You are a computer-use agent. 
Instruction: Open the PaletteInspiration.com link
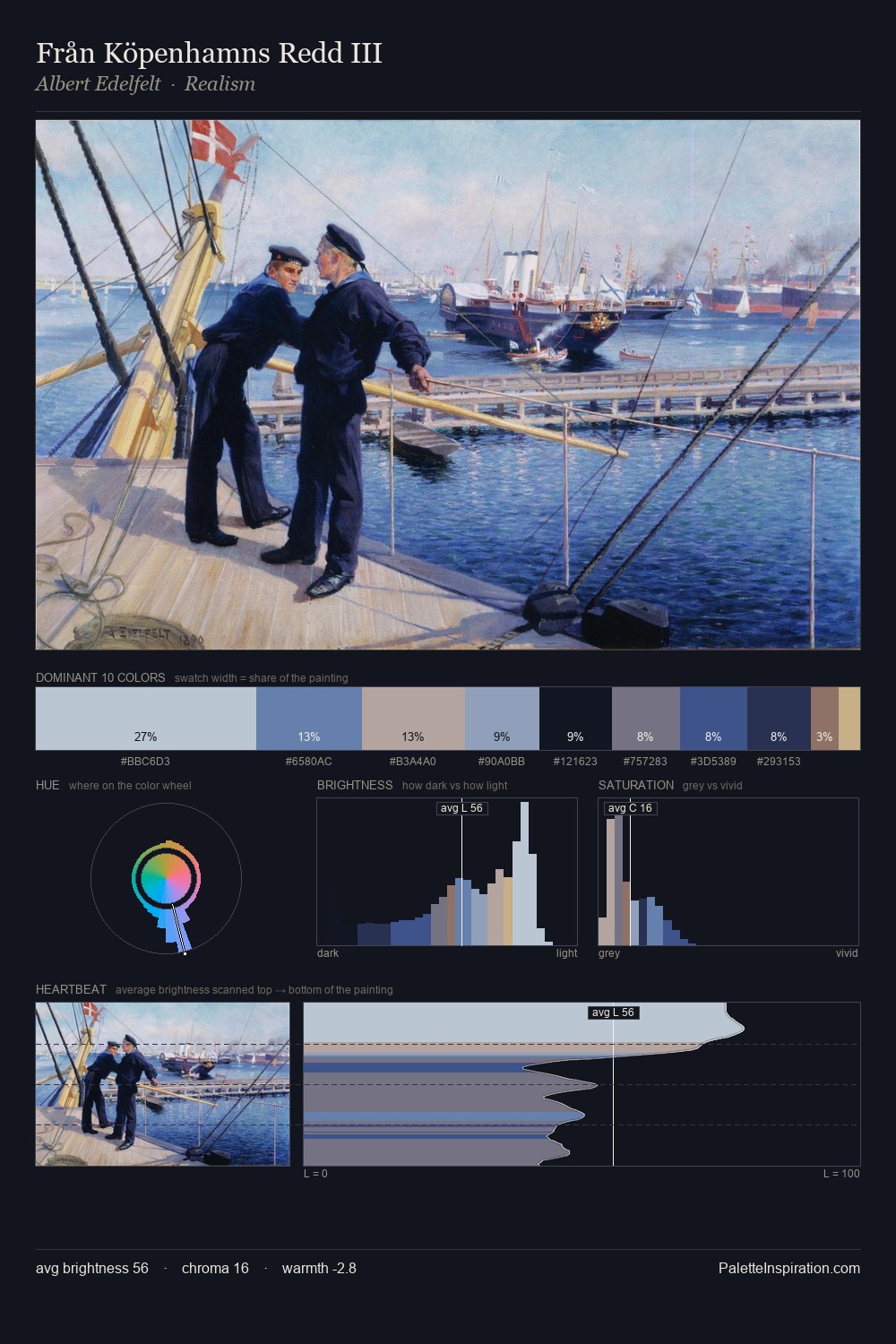(x=789, y=1269)
